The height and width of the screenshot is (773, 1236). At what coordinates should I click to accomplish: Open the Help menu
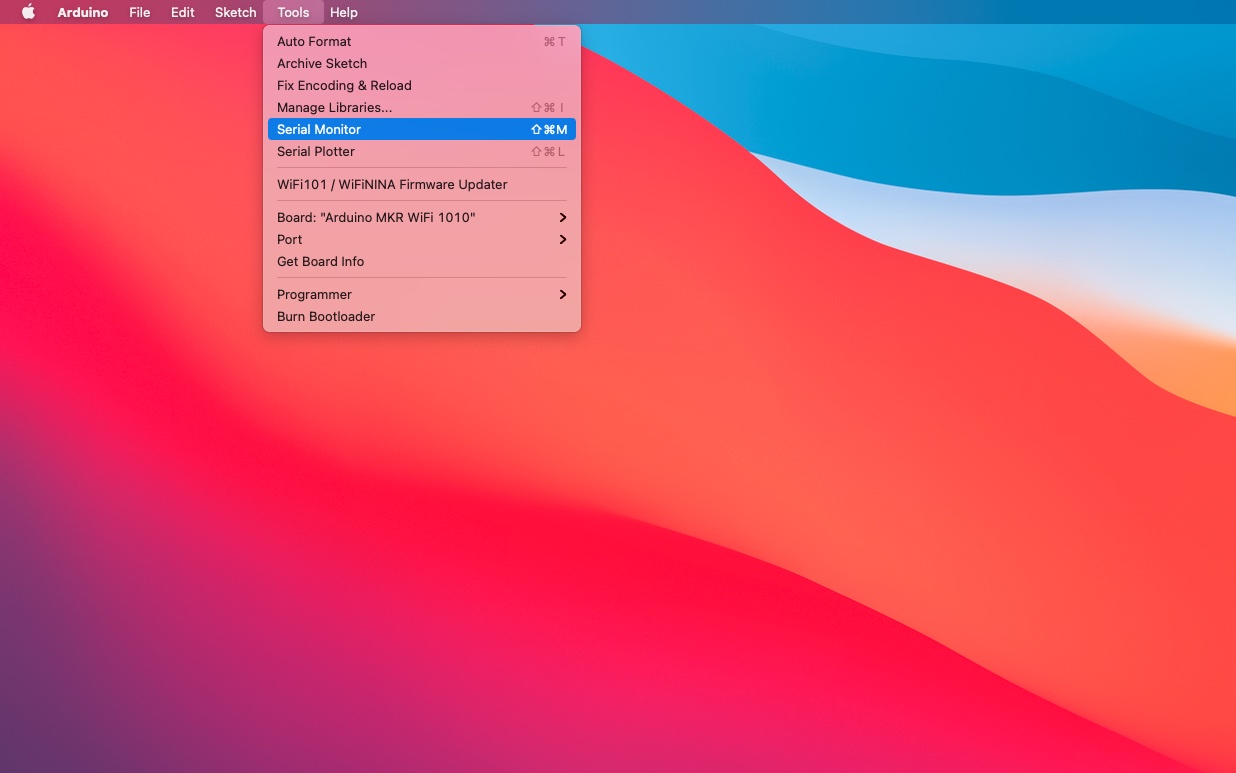[x=343, y=12]
